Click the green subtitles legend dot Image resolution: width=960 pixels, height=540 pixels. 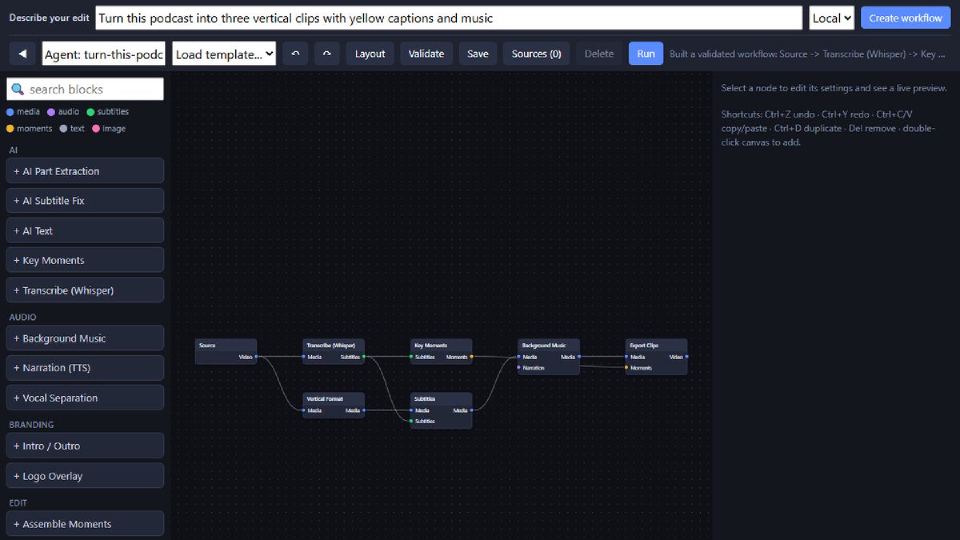91,112
